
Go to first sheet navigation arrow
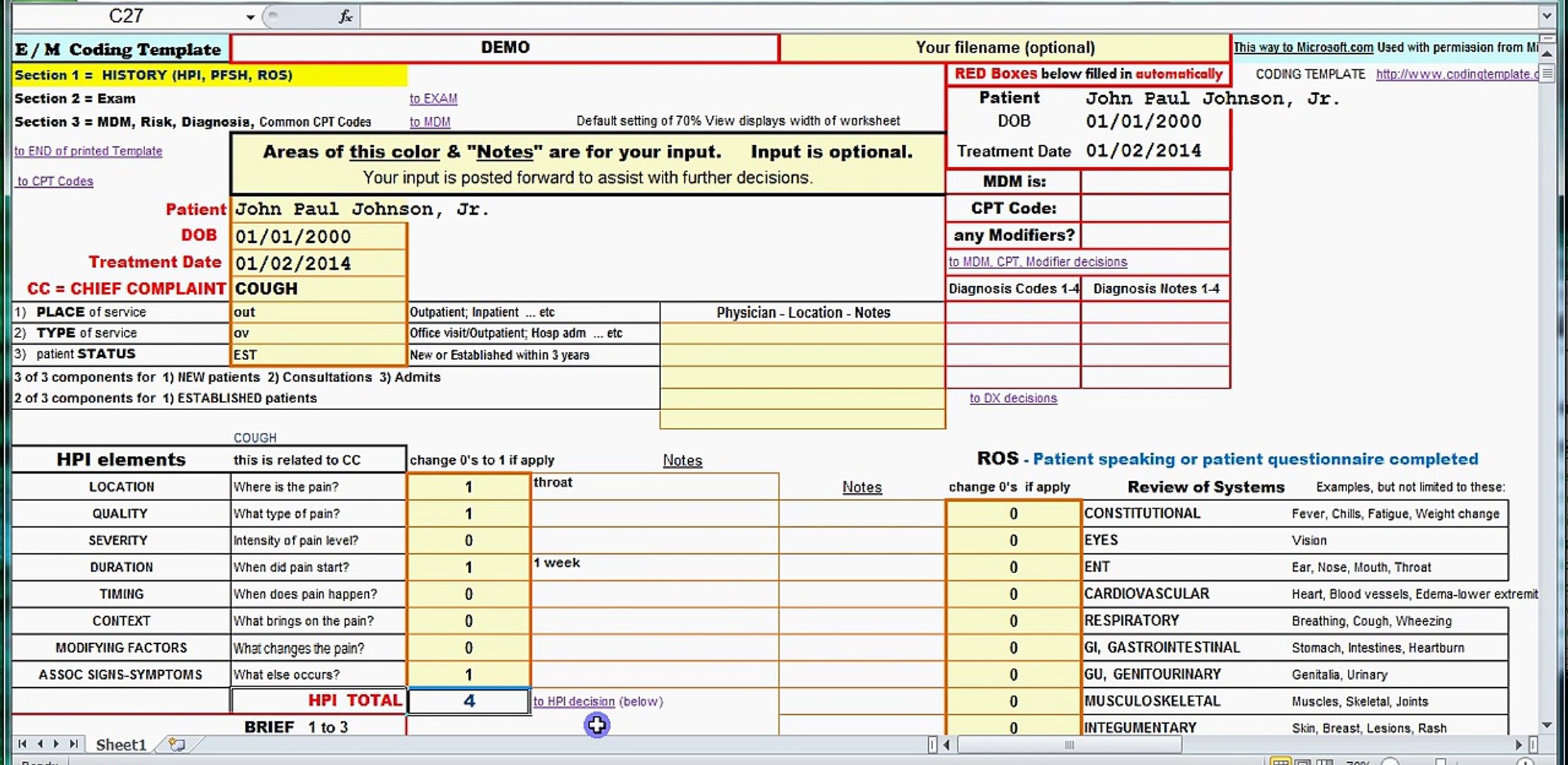click(x=23, y=744)
